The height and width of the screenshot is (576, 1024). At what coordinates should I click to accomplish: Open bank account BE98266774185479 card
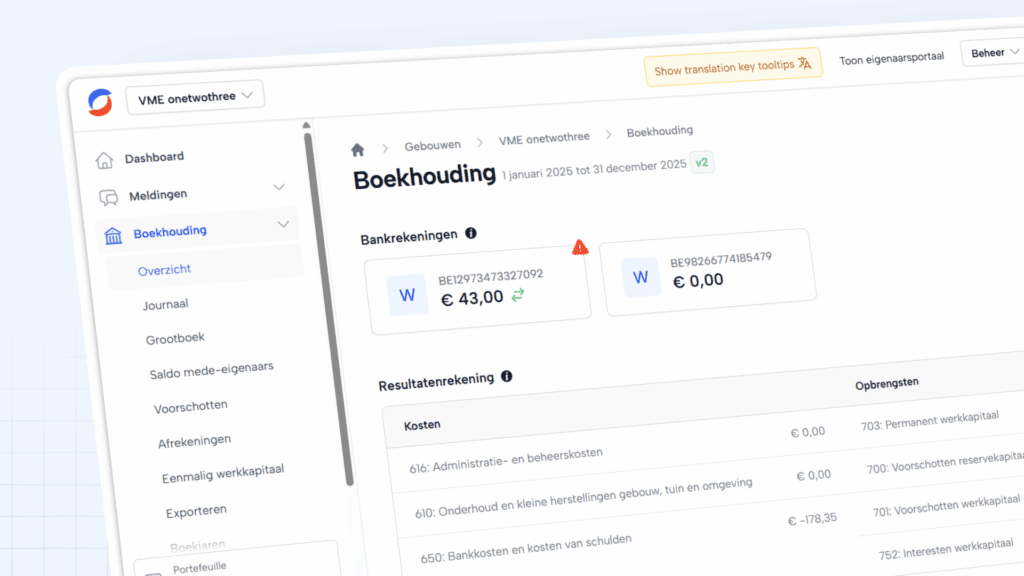[708, 272]
